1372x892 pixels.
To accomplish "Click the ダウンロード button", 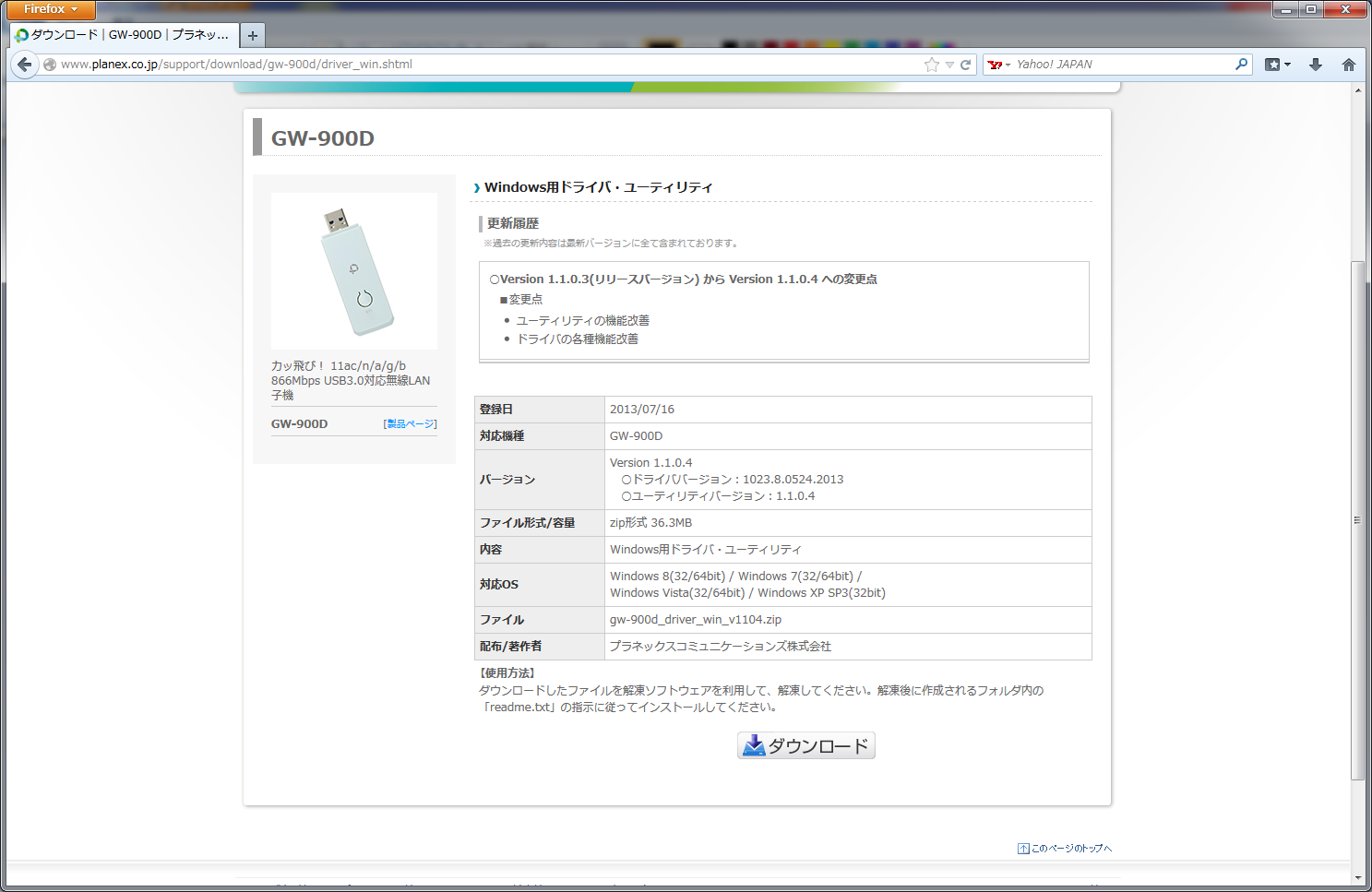I will click(x=805, y=745).
